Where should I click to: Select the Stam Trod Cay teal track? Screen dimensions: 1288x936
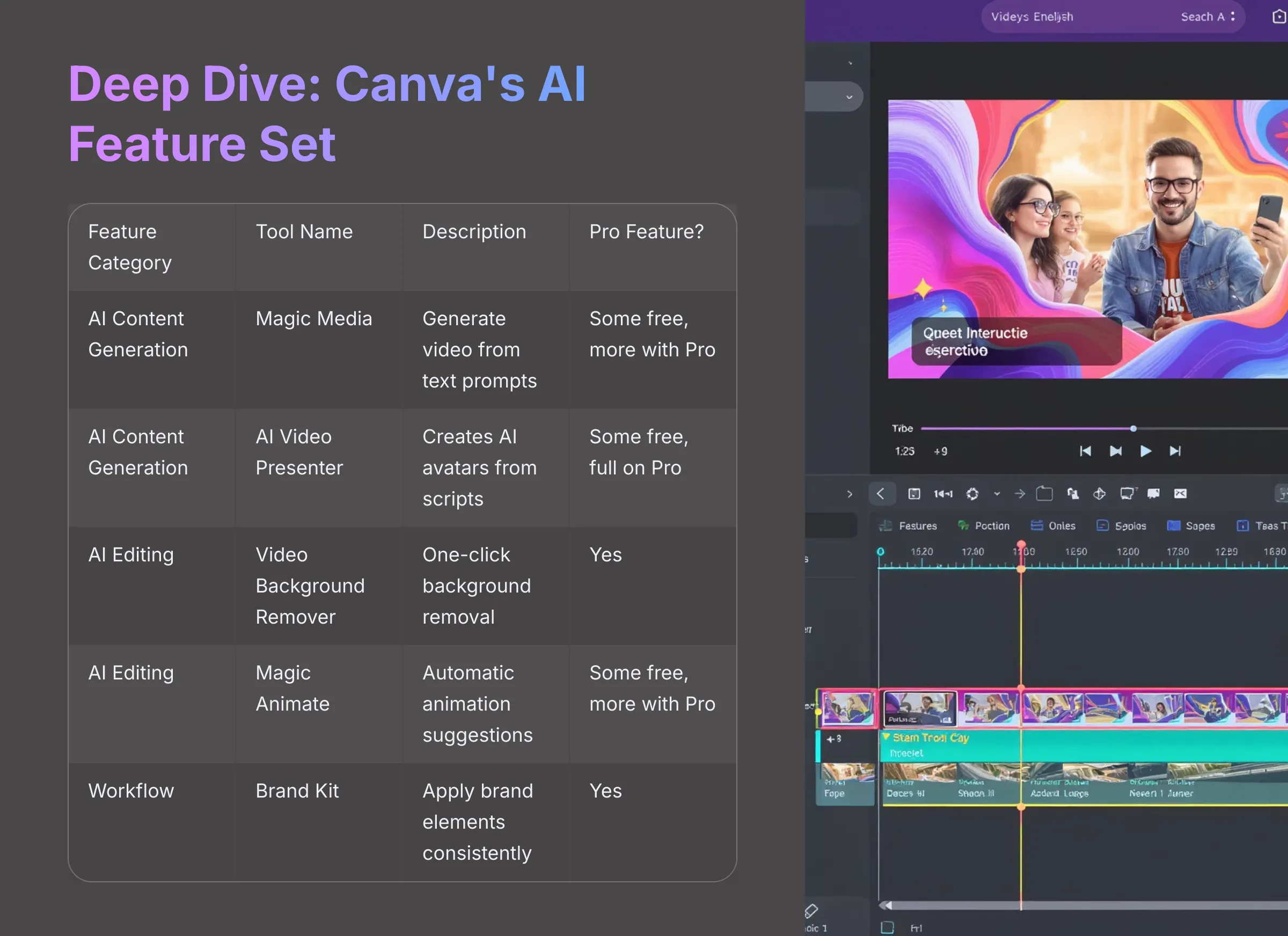[x=1084, y=745]
